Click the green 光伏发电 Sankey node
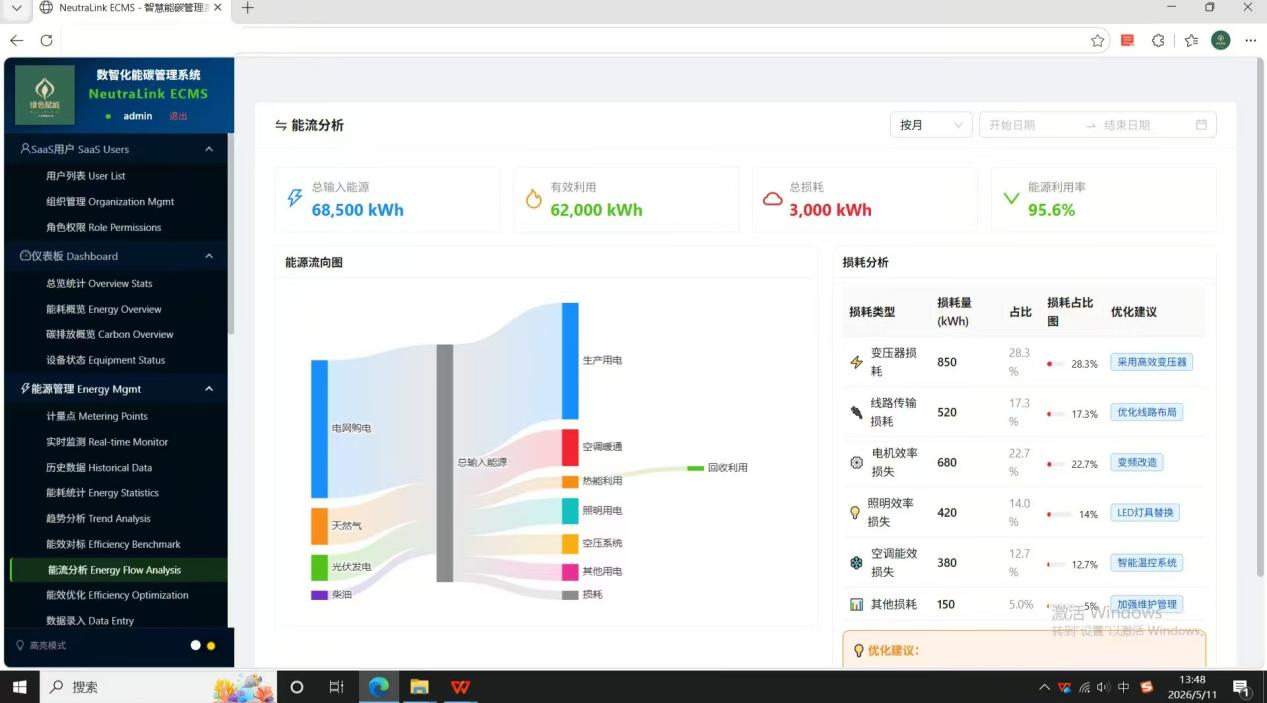Image resolution: width=1267 pixels, height=703 pixels. [x=319, y=567]
